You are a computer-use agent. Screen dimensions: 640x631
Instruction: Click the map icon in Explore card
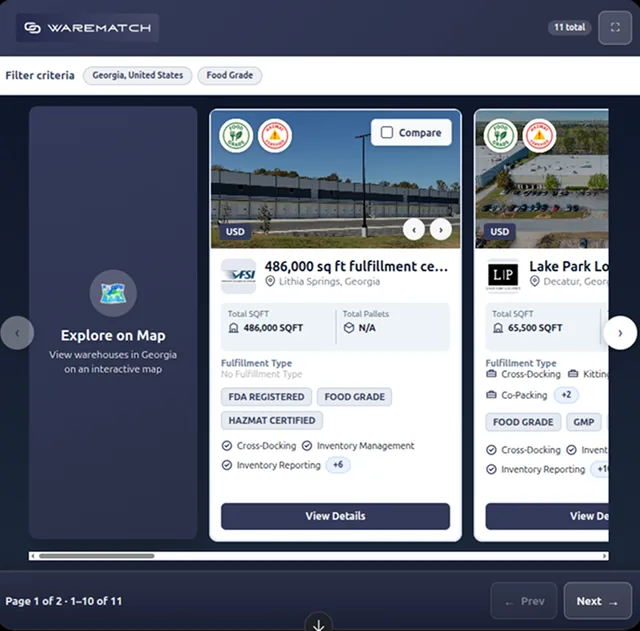[x=113, y=293]
